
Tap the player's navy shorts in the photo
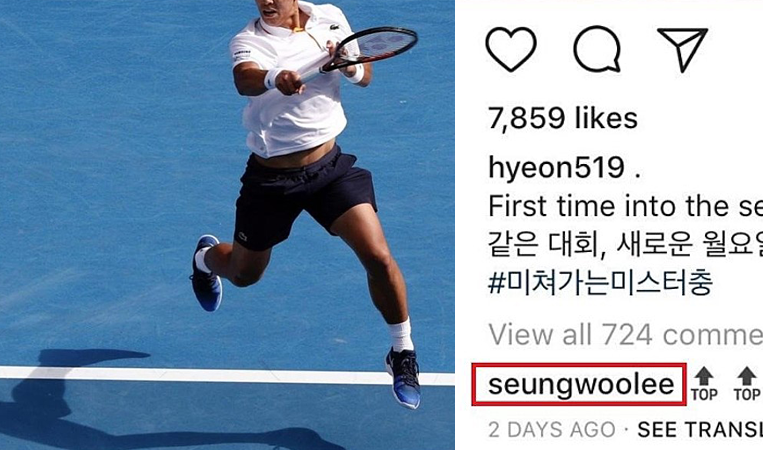304,199
